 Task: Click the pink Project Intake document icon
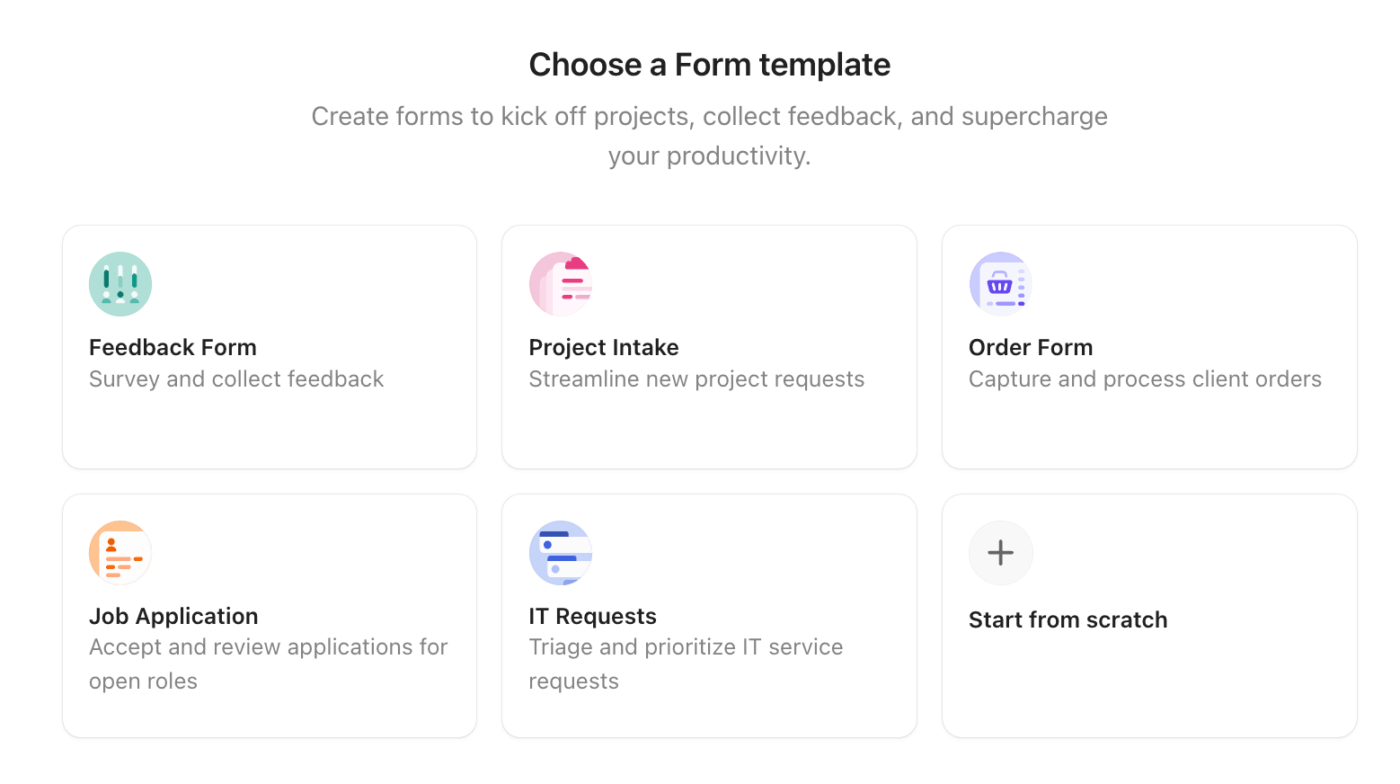pos(560,283)
